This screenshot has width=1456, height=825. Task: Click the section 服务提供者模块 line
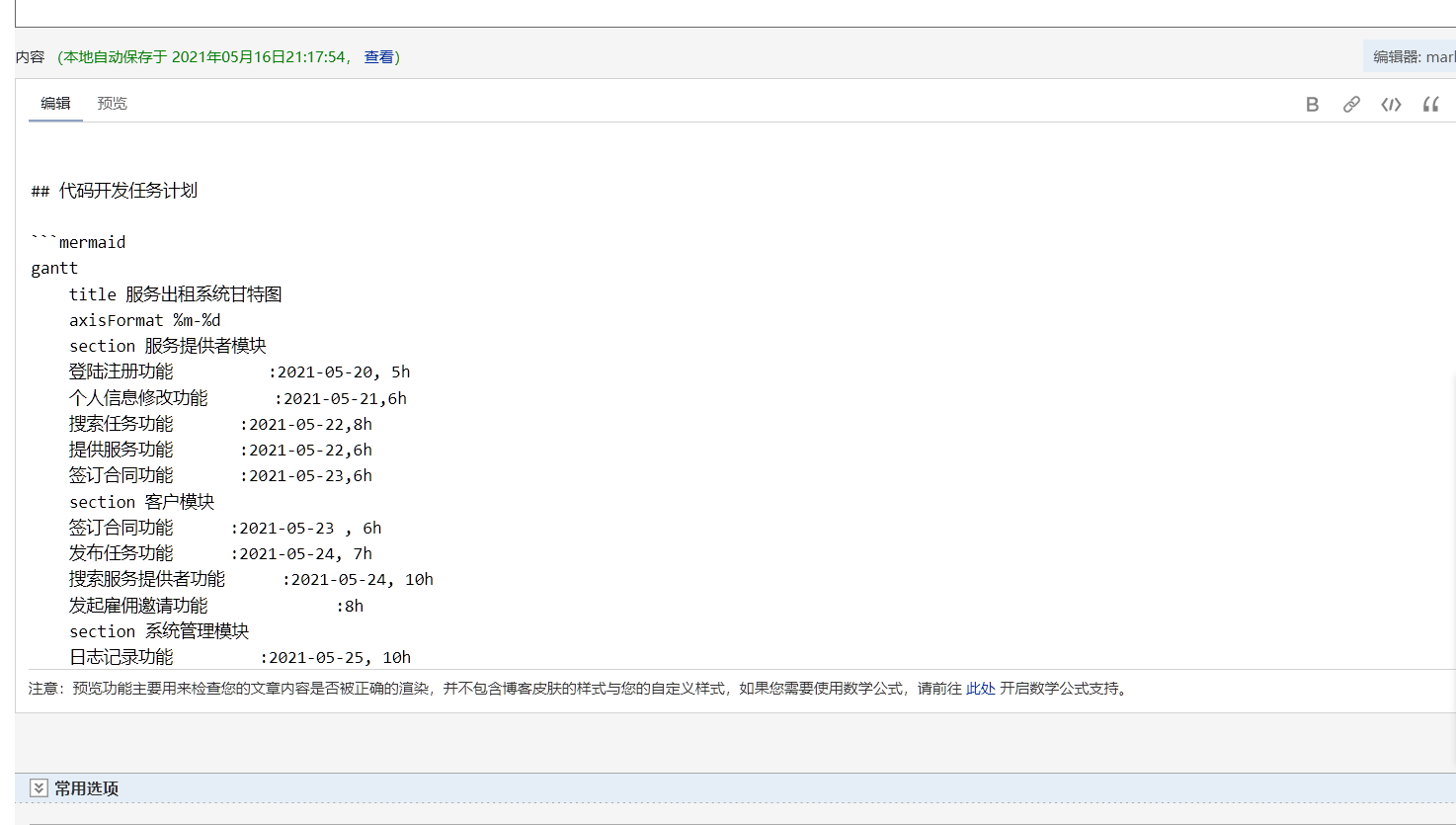[167, 346]
